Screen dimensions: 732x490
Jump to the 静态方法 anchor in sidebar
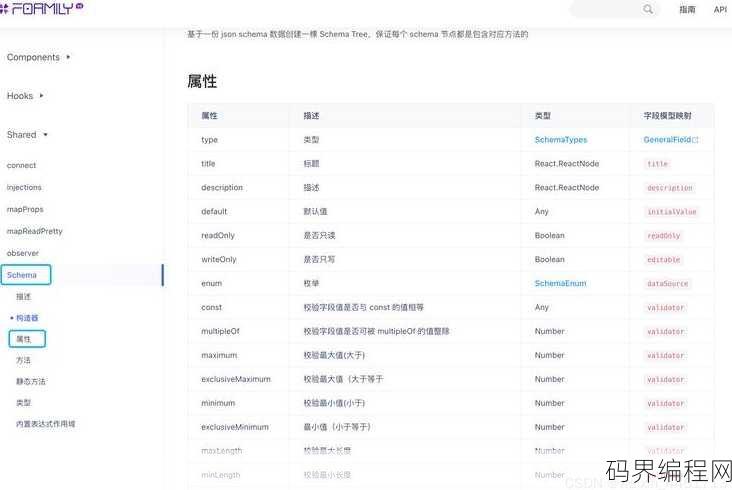(31, 381)
